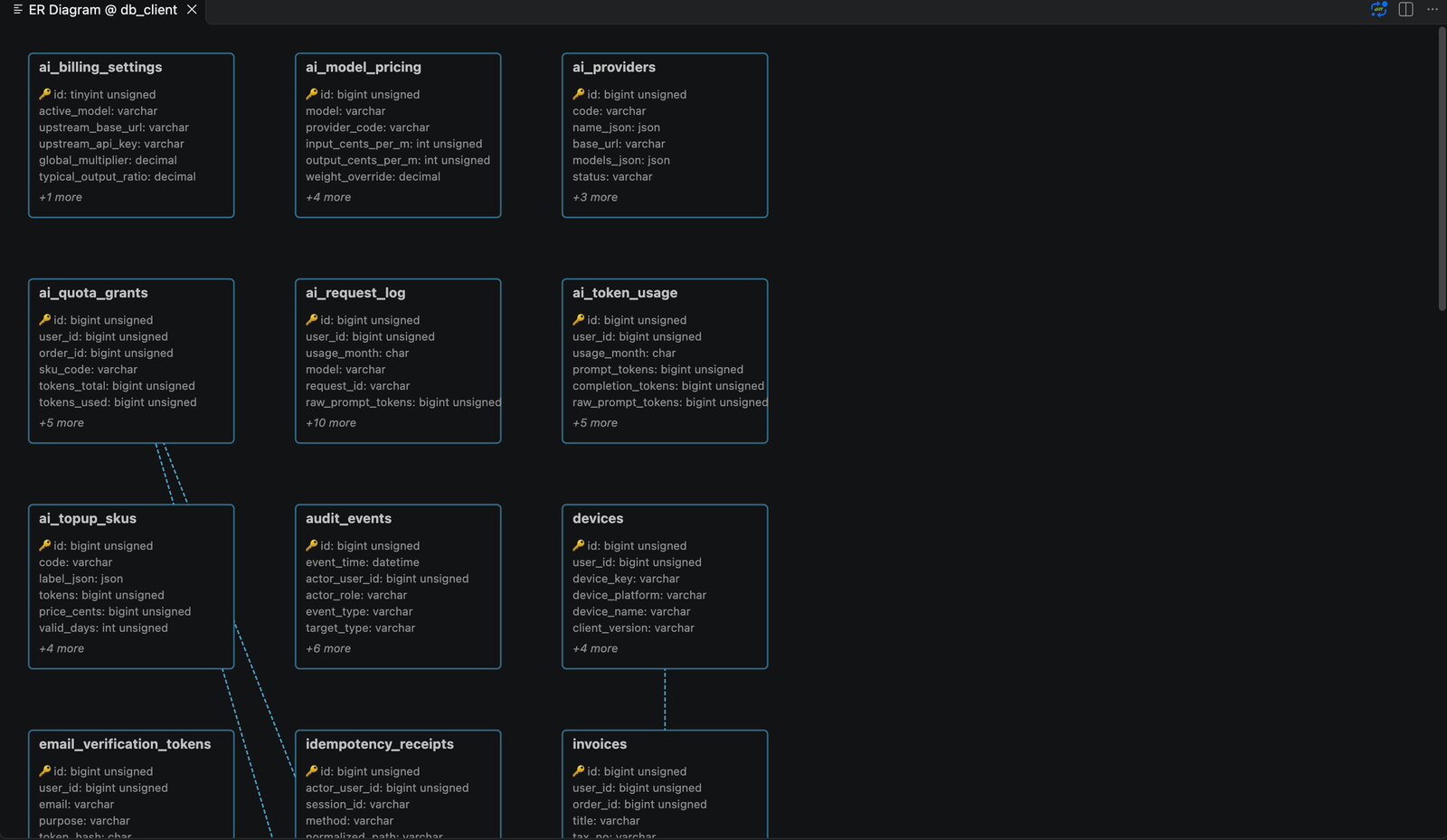This screenshot has height=840, width=1447.
Task: Select the audit_events table header
Action: coord(348,518)
